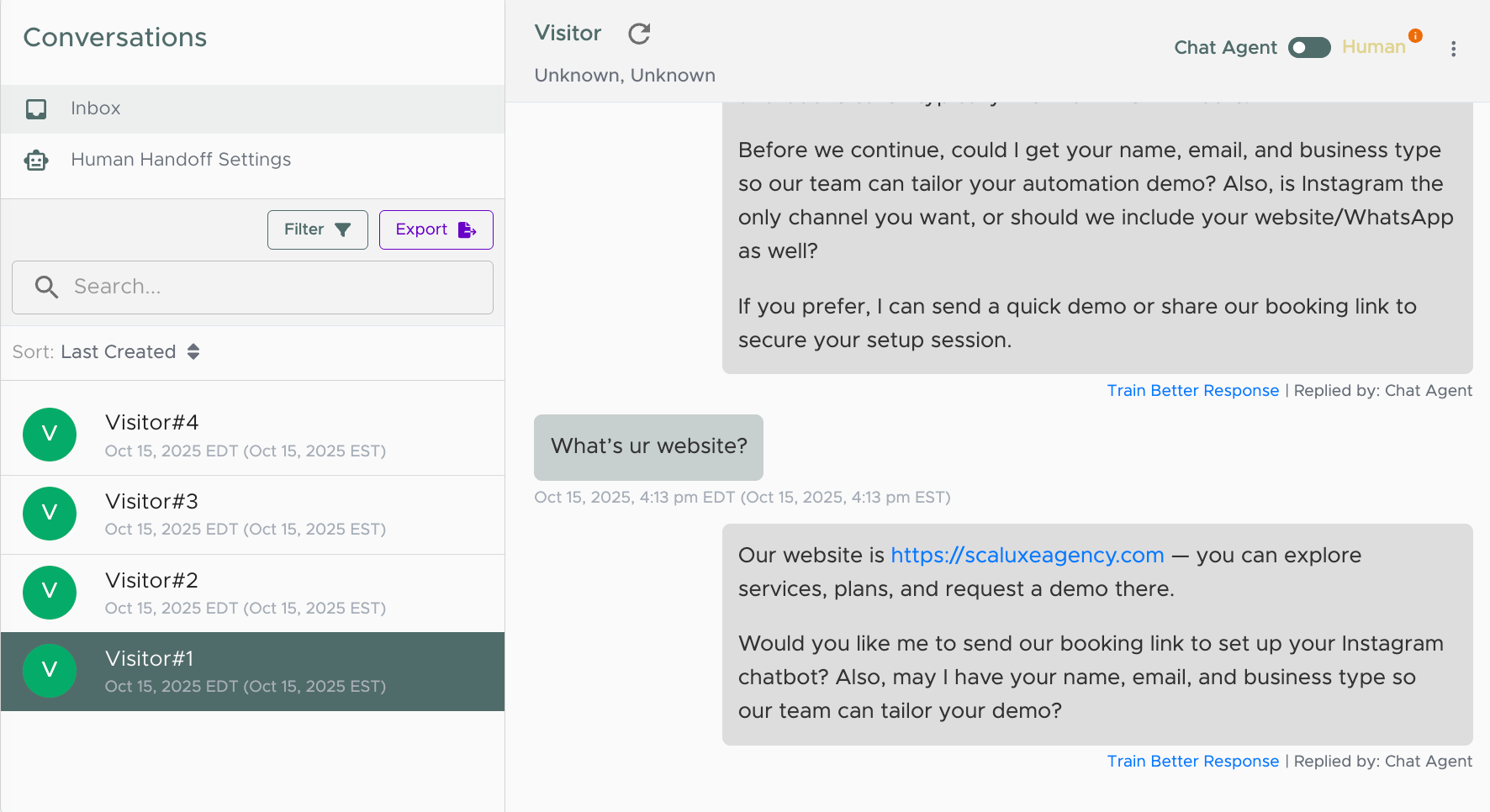Image resolution: width=1490 pixels, height=812 pixels.
Task: Click the refresh icon beside Visitor
Action: [639, 34]
